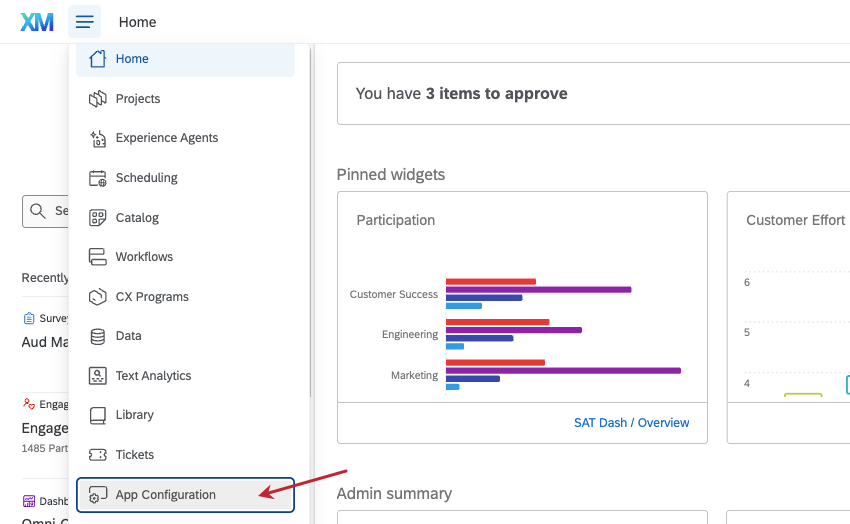Click the Home house icon
Screen dimensions: 850x524
(98, 59)
